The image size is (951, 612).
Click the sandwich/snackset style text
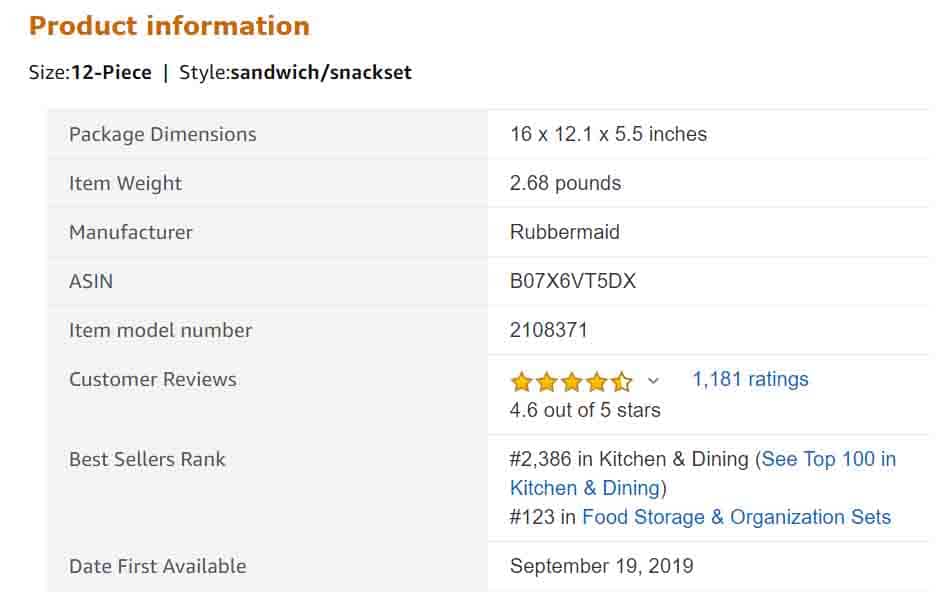[x=321, y=72]
